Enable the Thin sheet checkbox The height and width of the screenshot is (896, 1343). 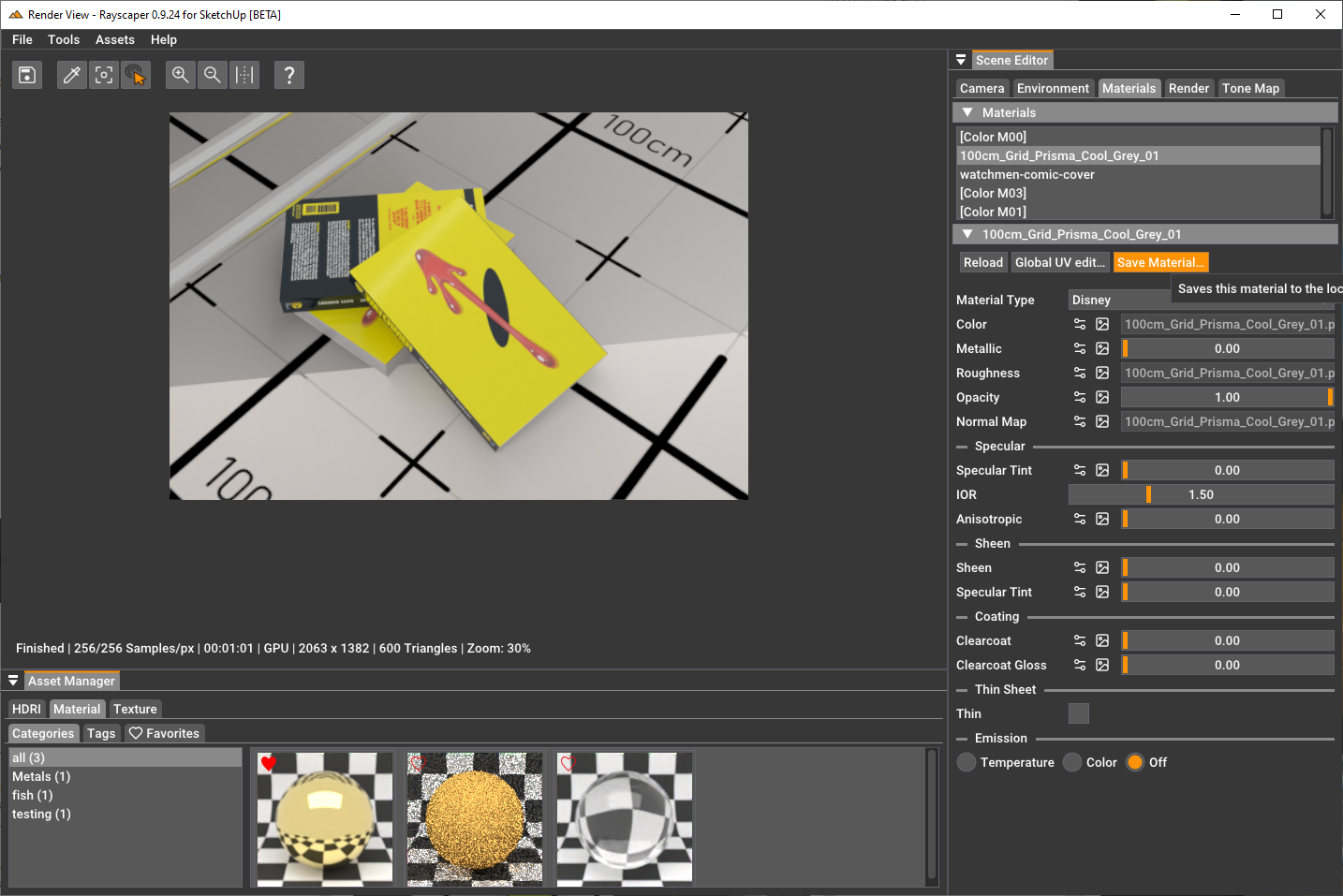[1079, 713]
